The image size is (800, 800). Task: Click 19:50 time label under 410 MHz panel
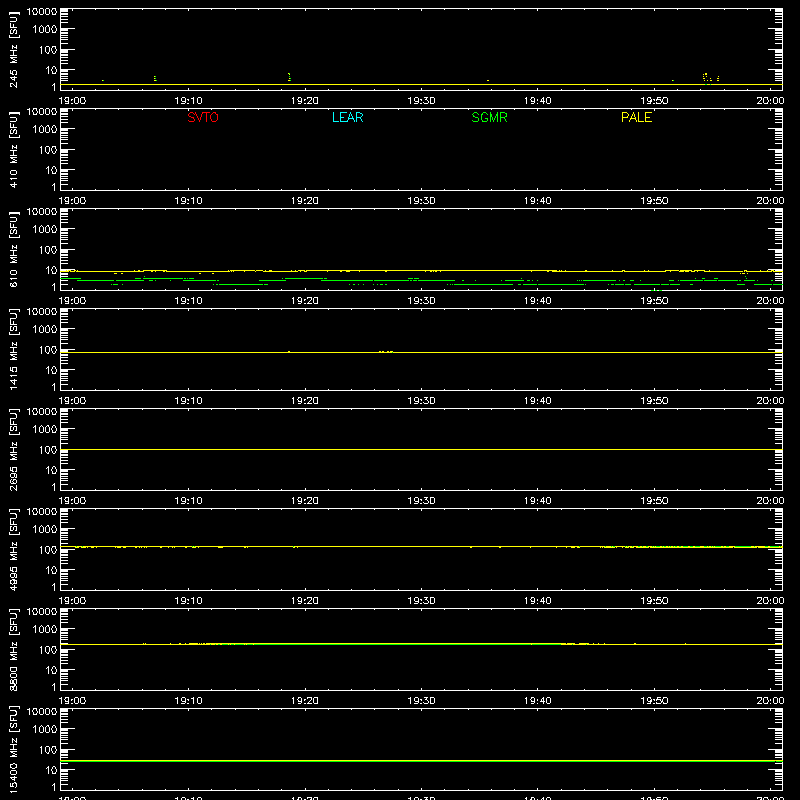pos(654,201)
